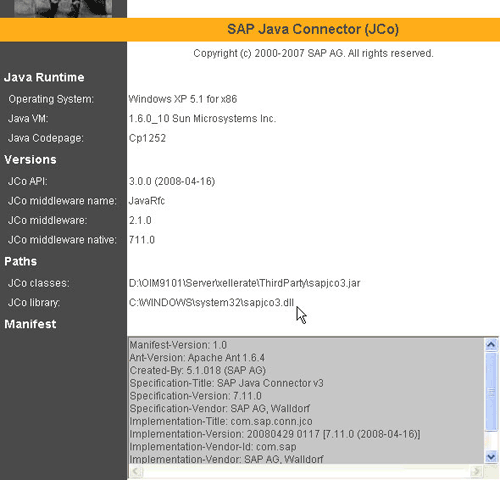
Task: Select the Java Runtime section heading
Action: [44, 77]
